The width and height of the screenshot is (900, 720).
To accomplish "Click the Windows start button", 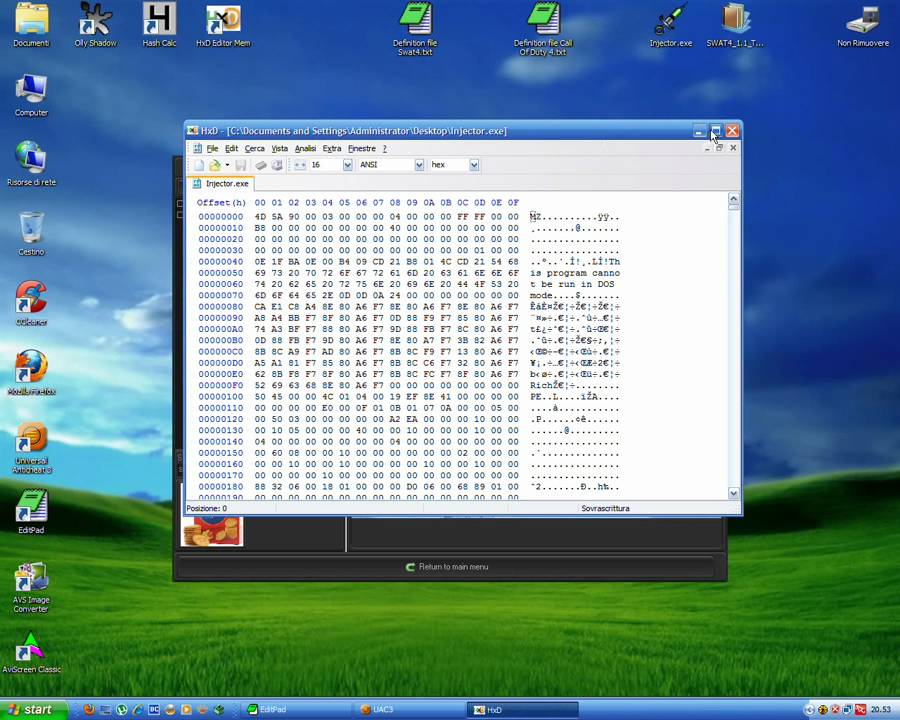I will pos(33,710).
